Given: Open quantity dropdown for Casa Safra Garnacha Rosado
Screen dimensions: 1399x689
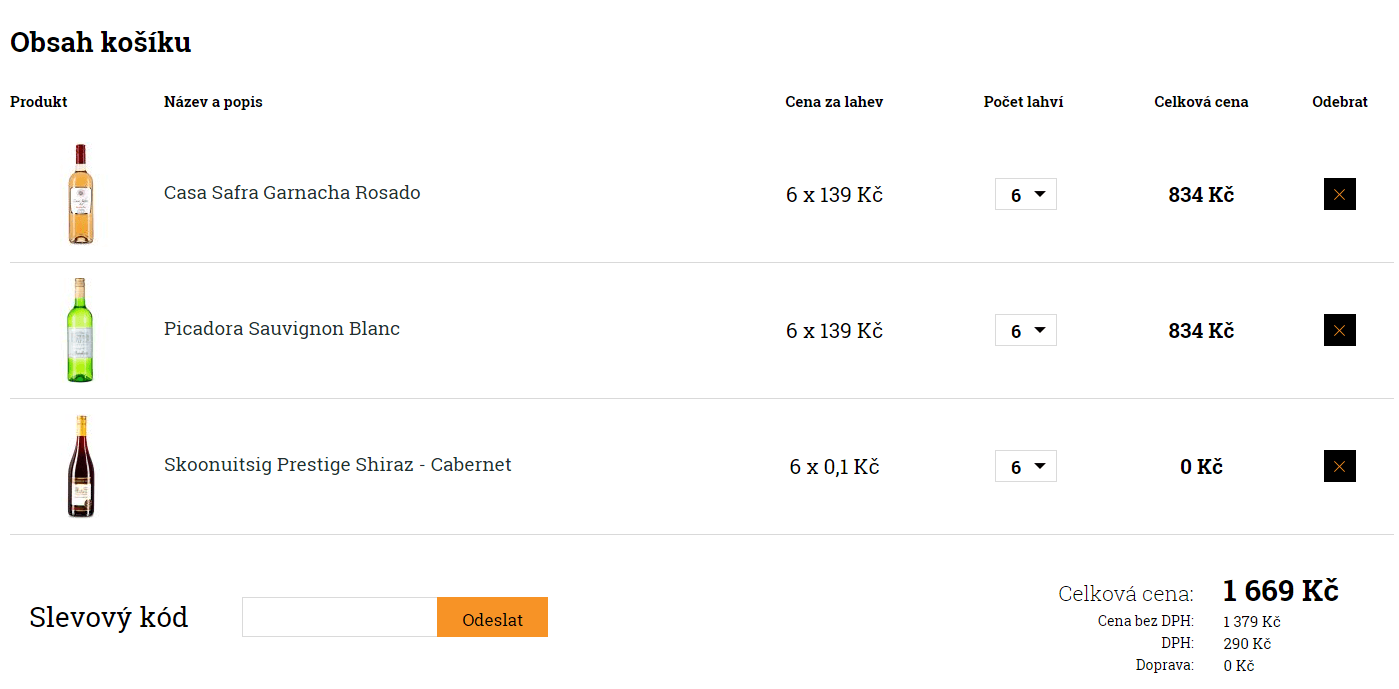Looking at the screenshot, I should point(1026,195).
